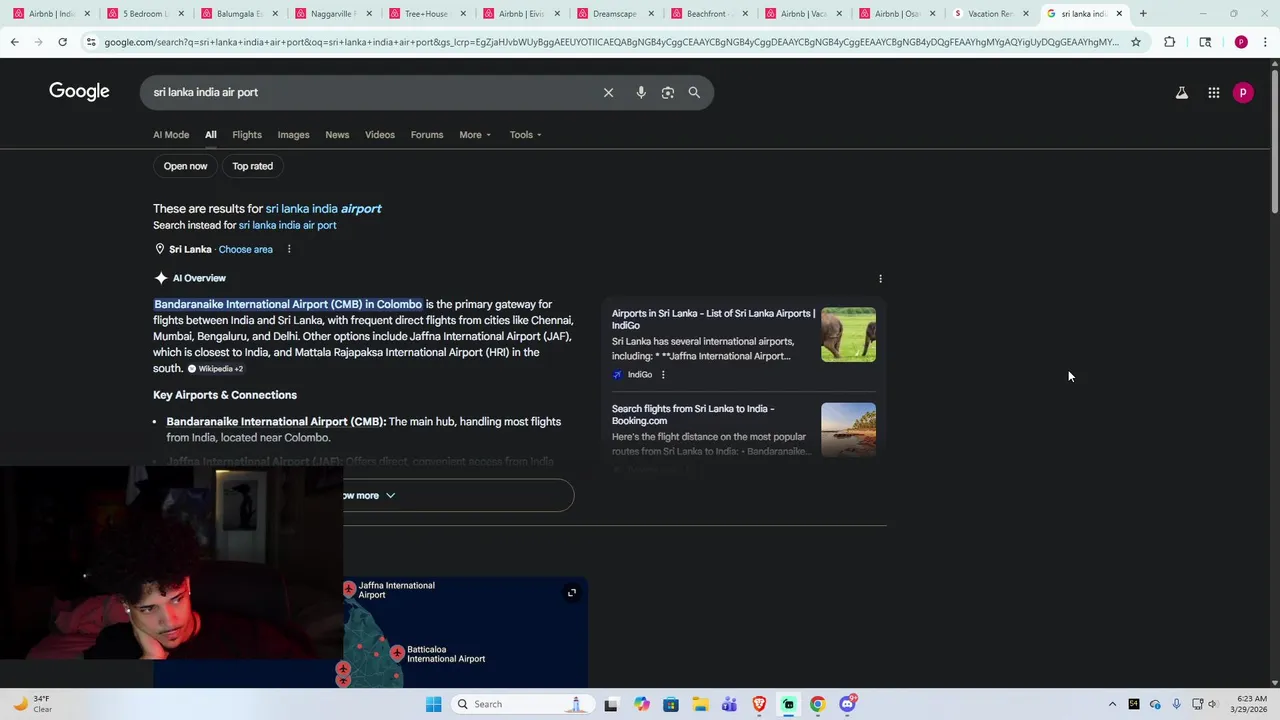1280x720 pixels.
Task: Open Microsoft Teams from the taskbar
Action: [x=729, y=704]
